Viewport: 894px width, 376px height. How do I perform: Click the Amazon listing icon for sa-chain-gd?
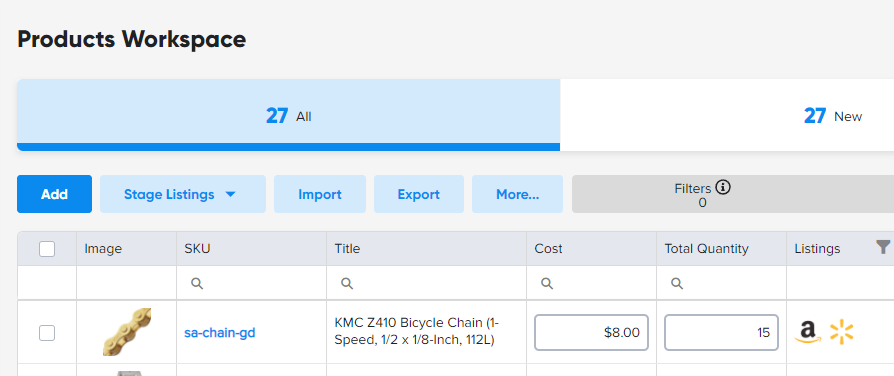coord(808,332)
